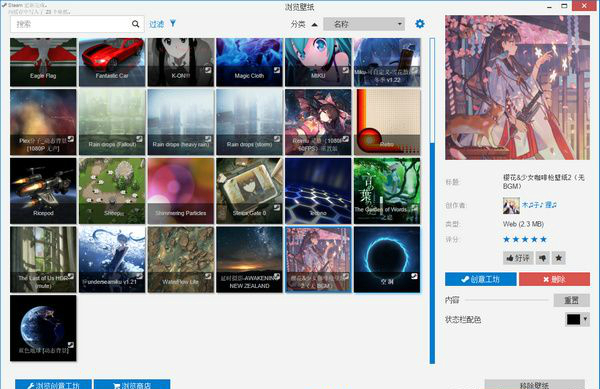600x389 pixels.
Task: Click the red 删除 delete button
Action: click(x=554, y=279)
